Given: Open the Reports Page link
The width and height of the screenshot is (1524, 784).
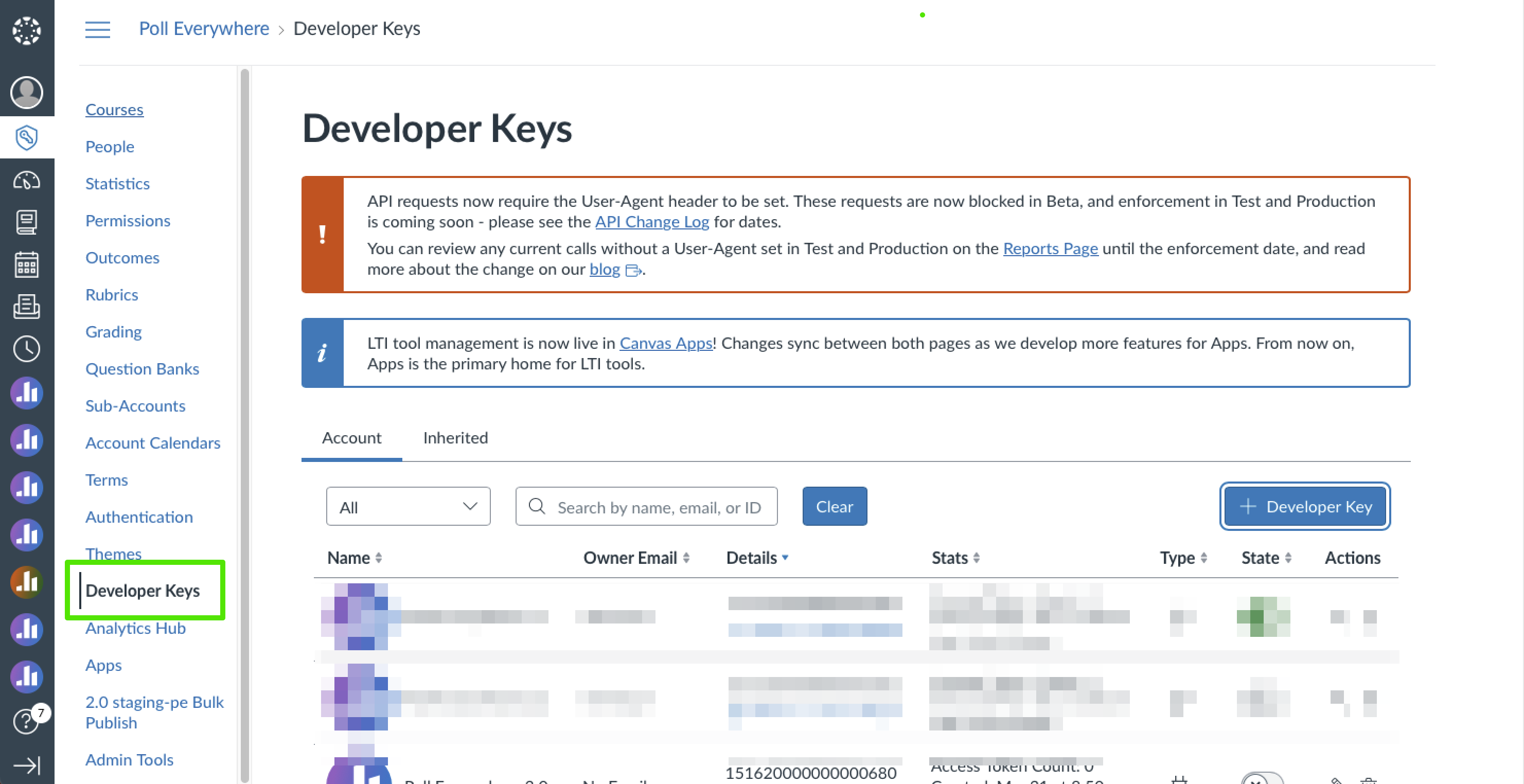Looking at the screenshot, I should pos(1051,248).
